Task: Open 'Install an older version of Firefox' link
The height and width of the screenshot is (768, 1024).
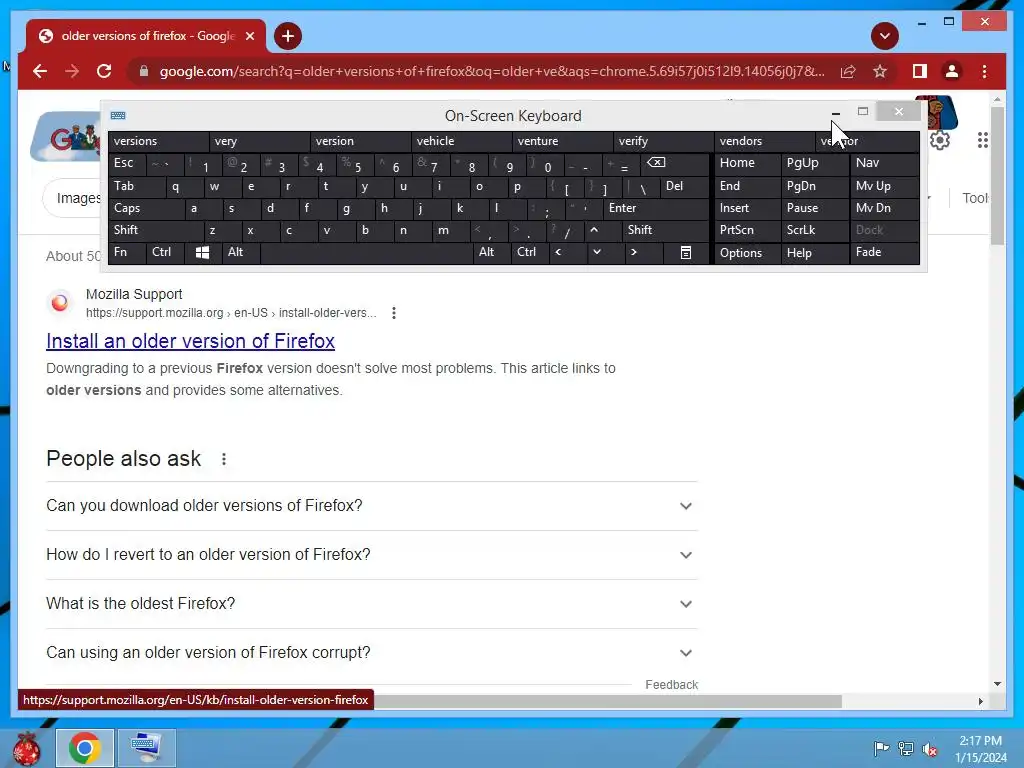Action: (x=190, y=341)
